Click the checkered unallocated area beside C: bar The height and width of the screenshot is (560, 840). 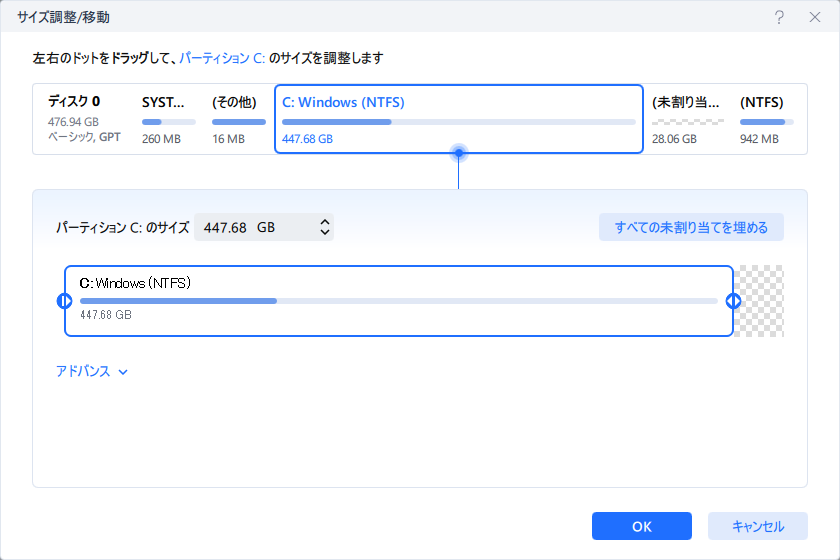[759, 301]
